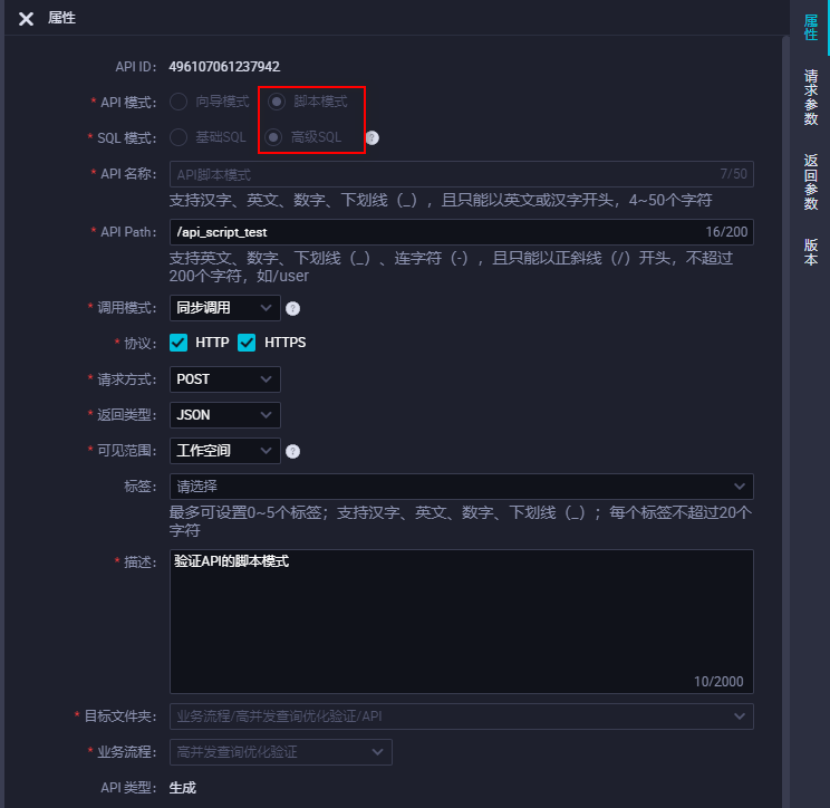This screenshot has width=831, height=808.
Task: Click the help icon next to 调用模式
Action: click(293, 308)
